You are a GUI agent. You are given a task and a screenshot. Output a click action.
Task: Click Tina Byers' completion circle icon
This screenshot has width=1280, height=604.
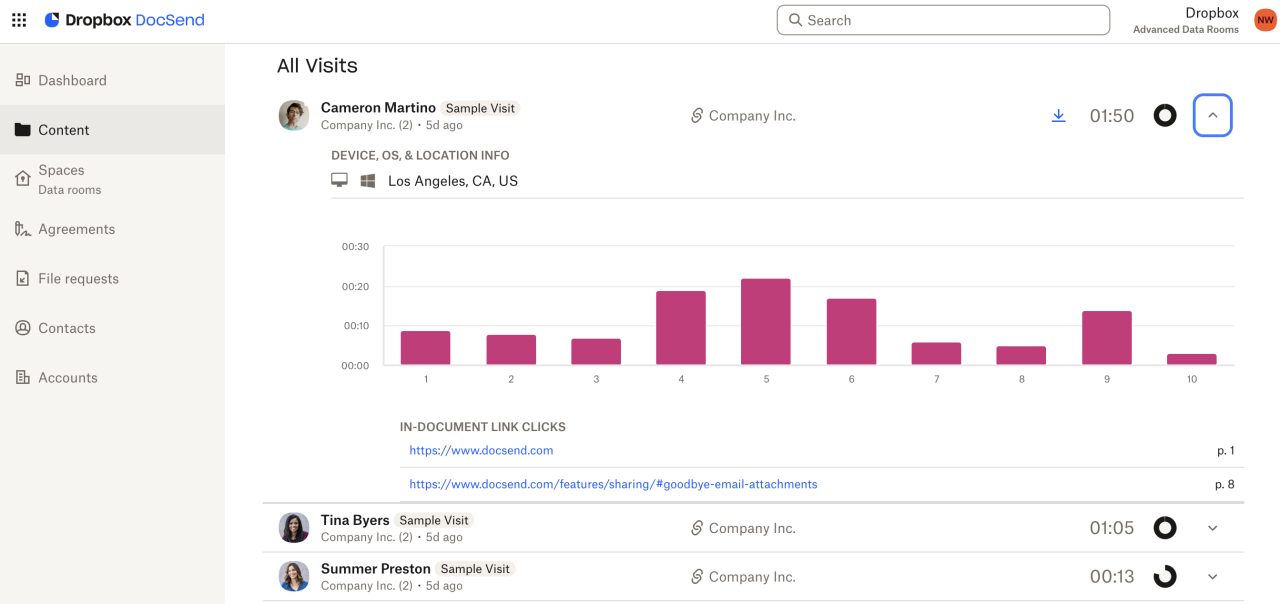[x=1165, y=528]
